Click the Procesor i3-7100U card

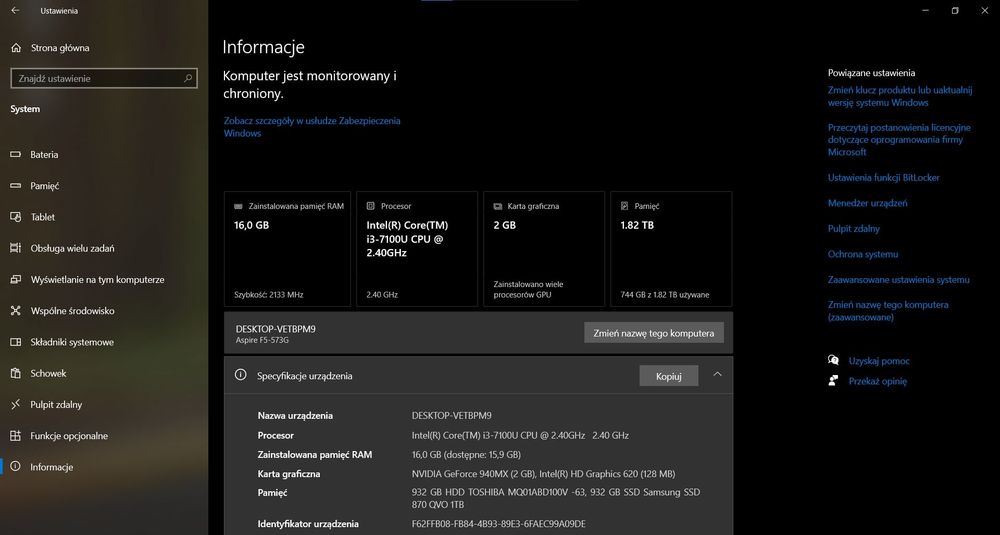click(x=417, y=249)
